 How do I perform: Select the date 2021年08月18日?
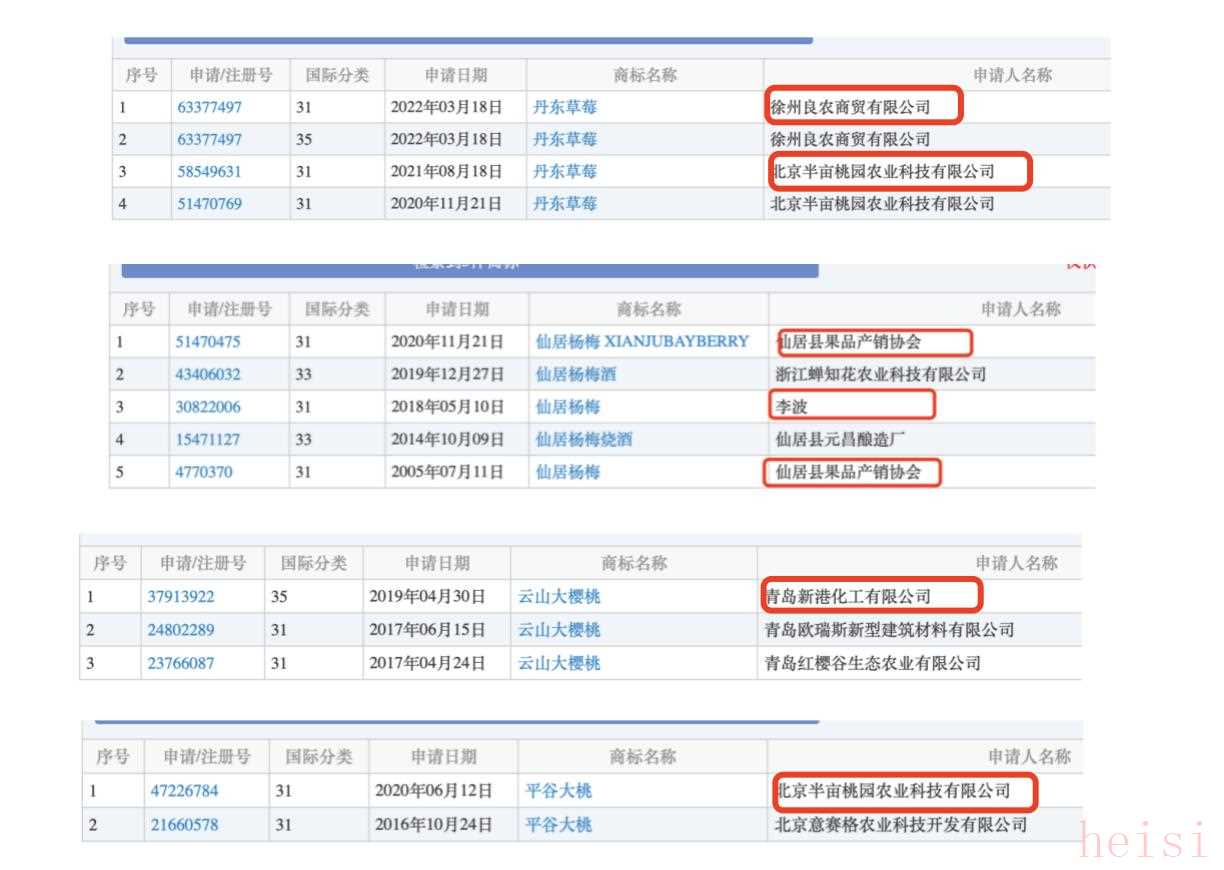coord(446,171)
